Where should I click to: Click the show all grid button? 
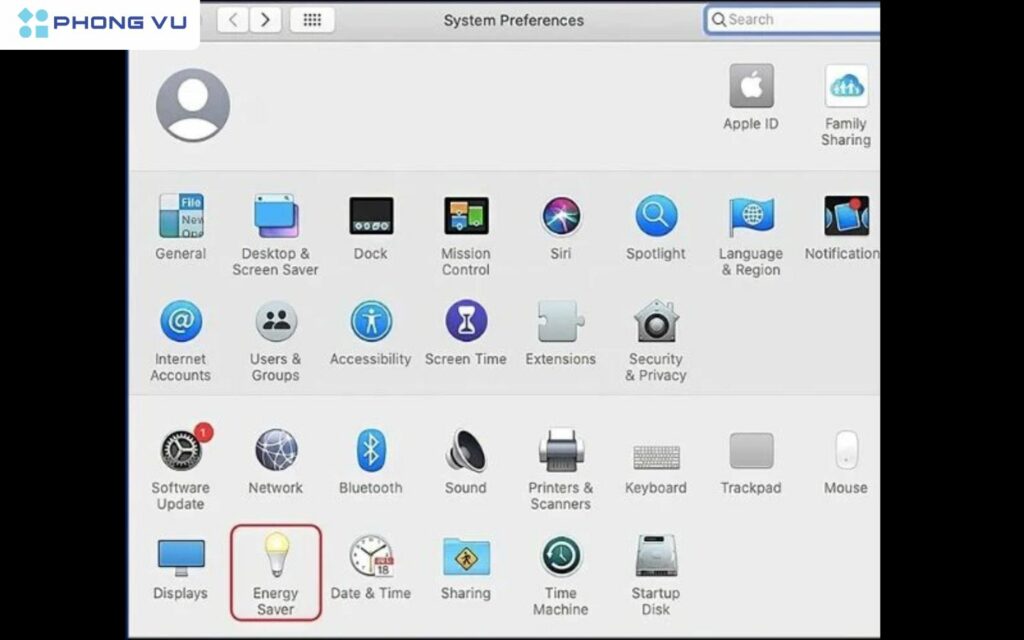click(x=312, y=19)
